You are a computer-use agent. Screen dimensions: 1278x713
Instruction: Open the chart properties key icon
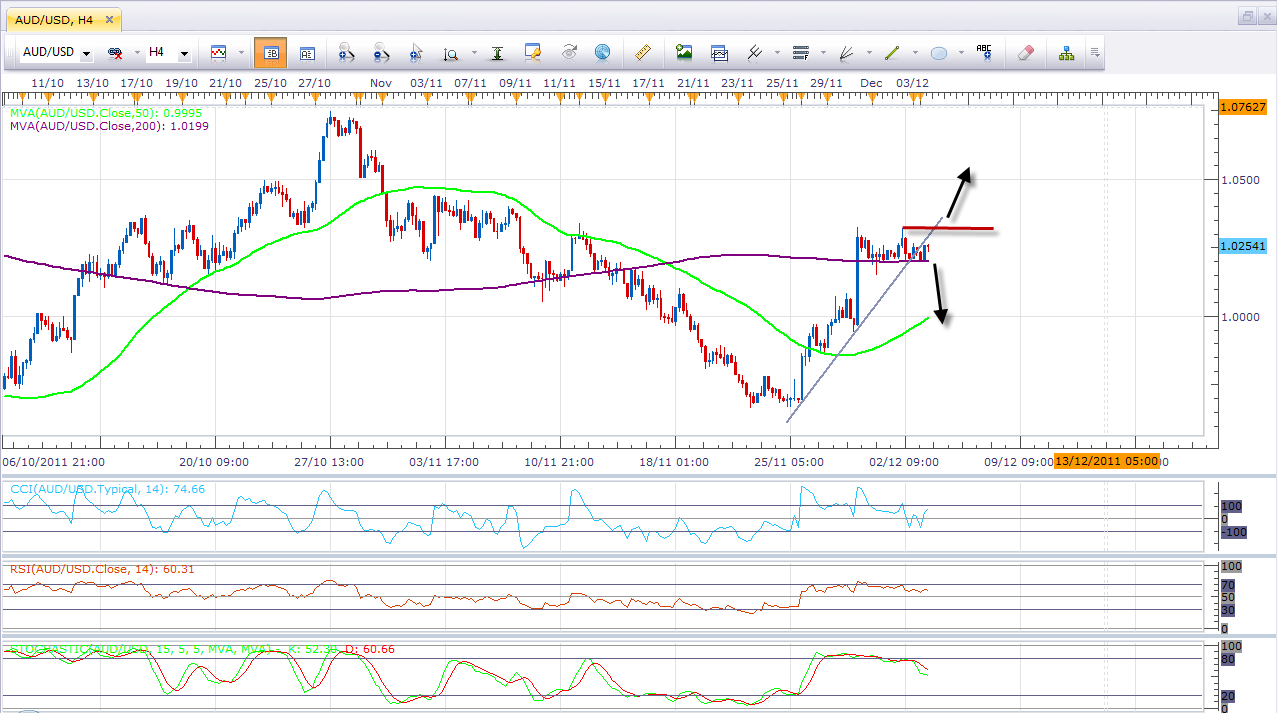click(533, 53)
